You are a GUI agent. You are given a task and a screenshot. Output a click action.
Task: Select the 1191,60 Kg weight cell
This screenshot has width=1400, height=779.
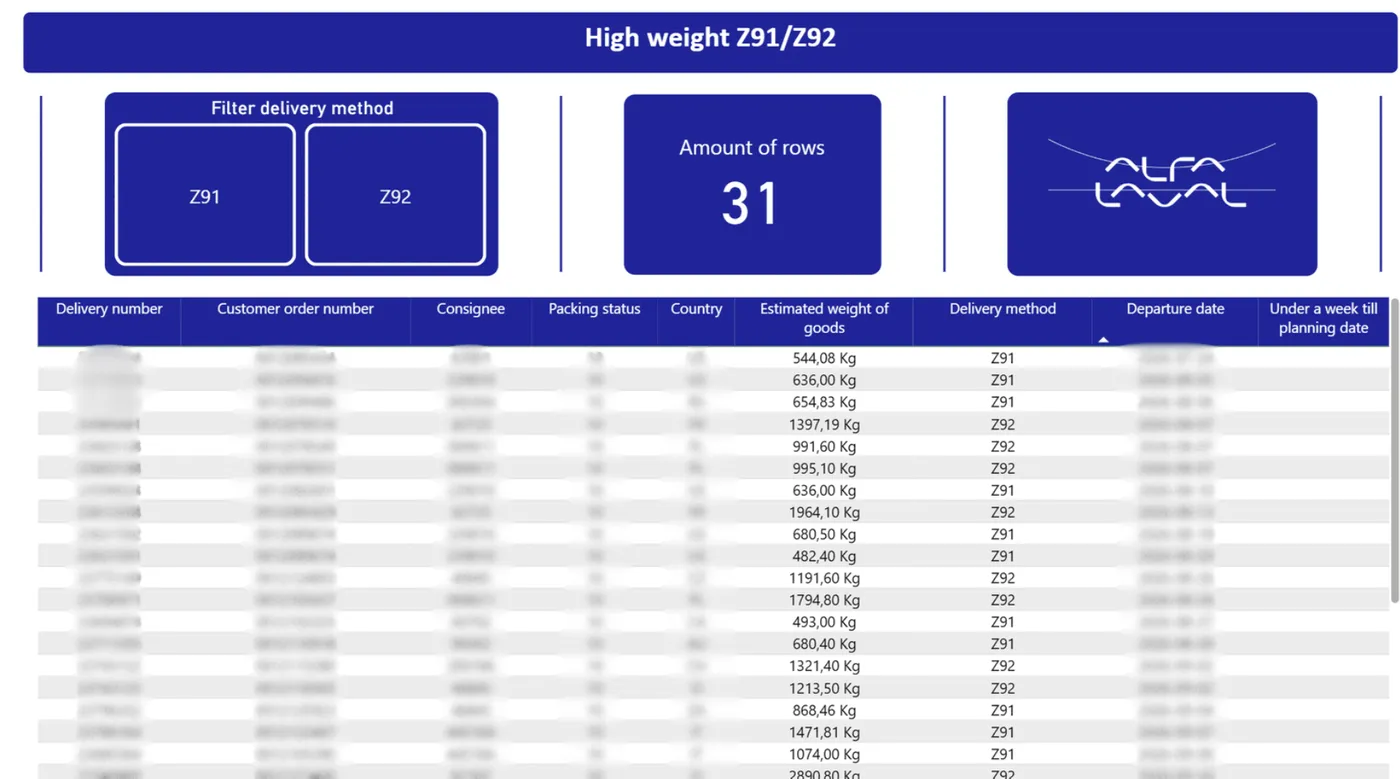[824, 578]
